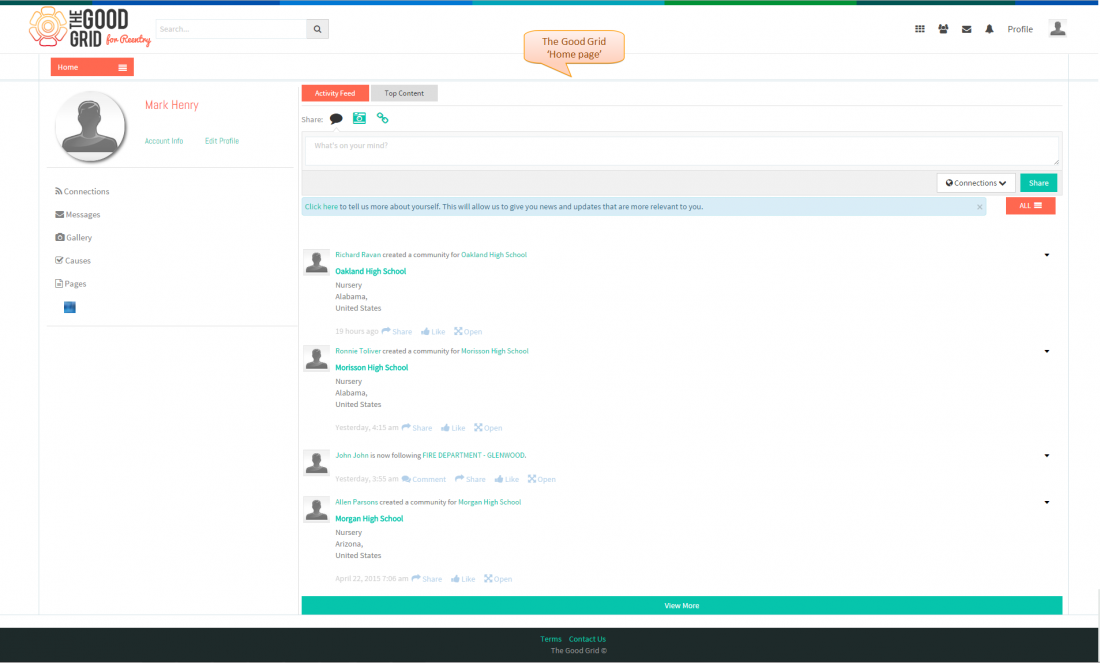Open the apps grid icon in header

920,29
